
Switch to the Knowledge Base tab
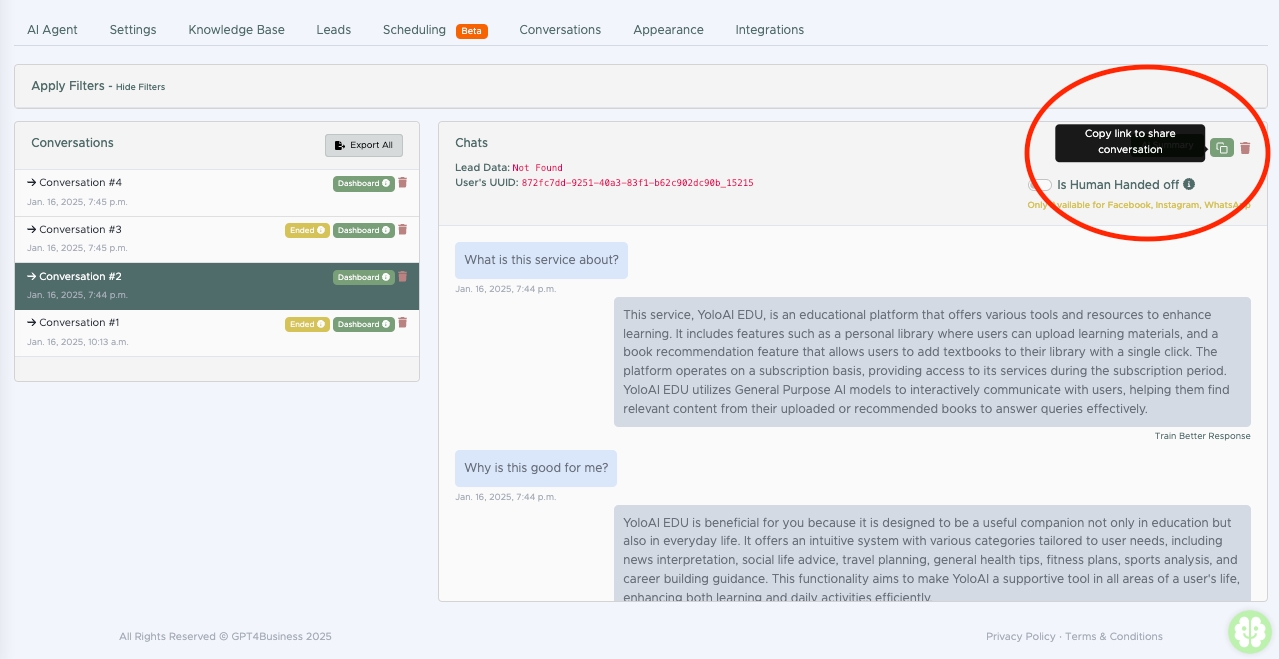tap(236, 30)
